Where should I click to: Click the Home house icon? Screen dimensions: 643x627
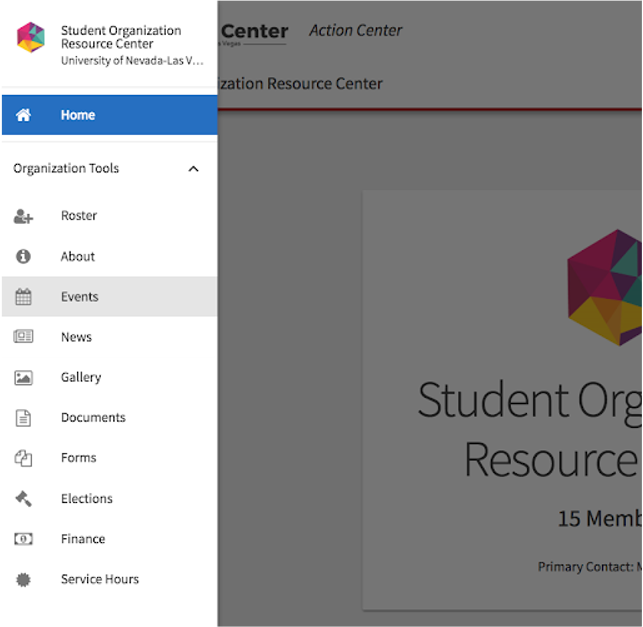pyautogui.click(x=23, y=115)
